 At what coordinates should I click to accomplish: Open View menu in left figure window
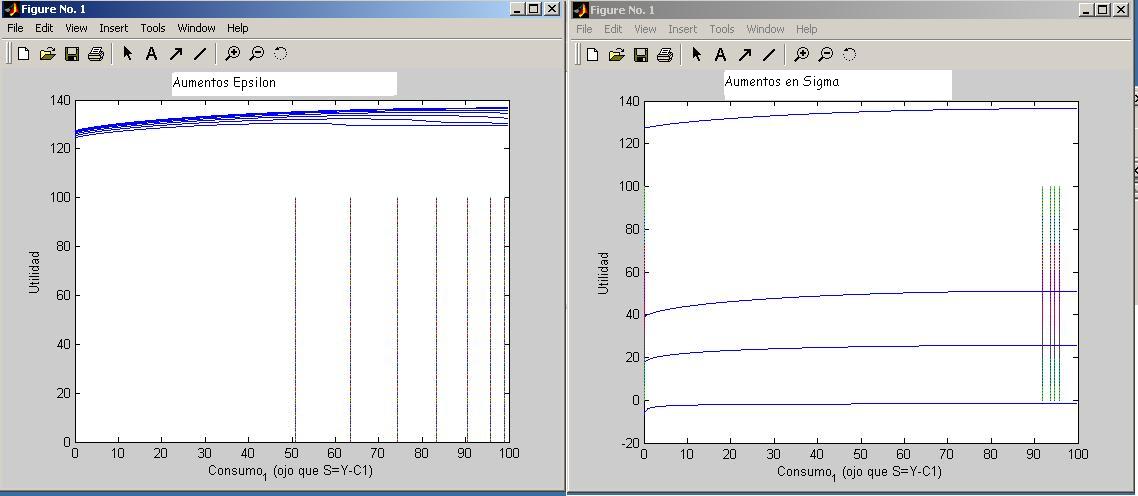(x=76, y=28)
